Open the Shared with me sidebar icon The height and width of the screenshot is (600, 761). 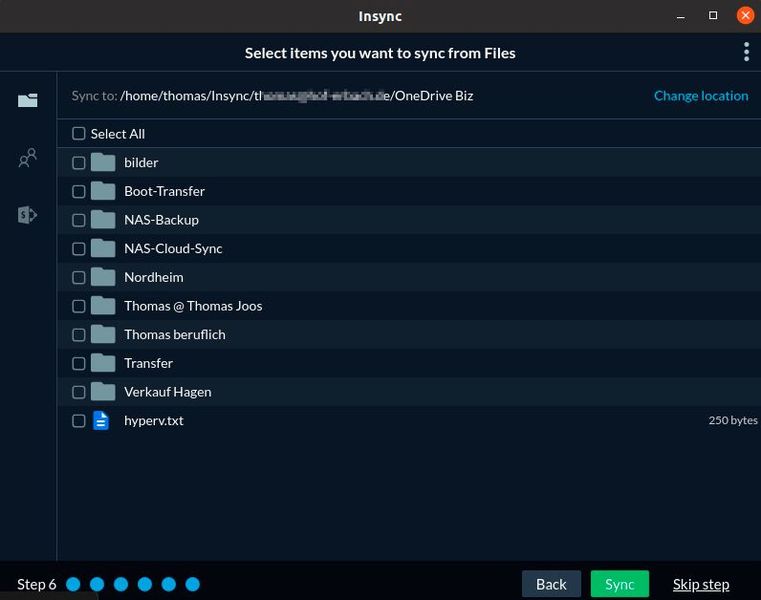[28, 157]
